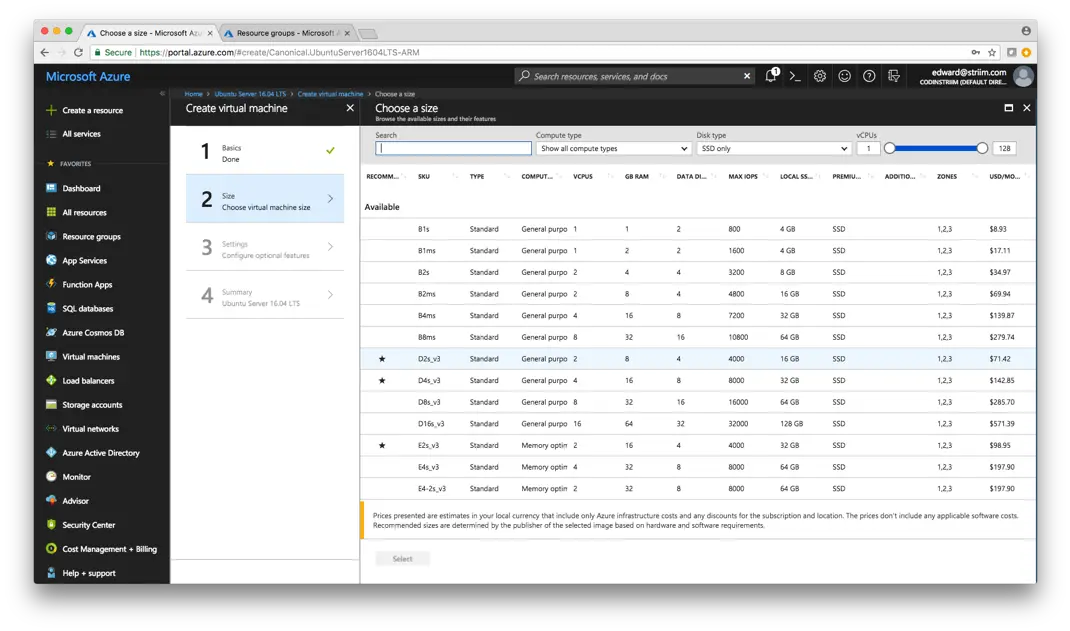Switch to the Resource groups browser tab
This screenshot has width=1070, height=631.
click(x=284, y=33)
